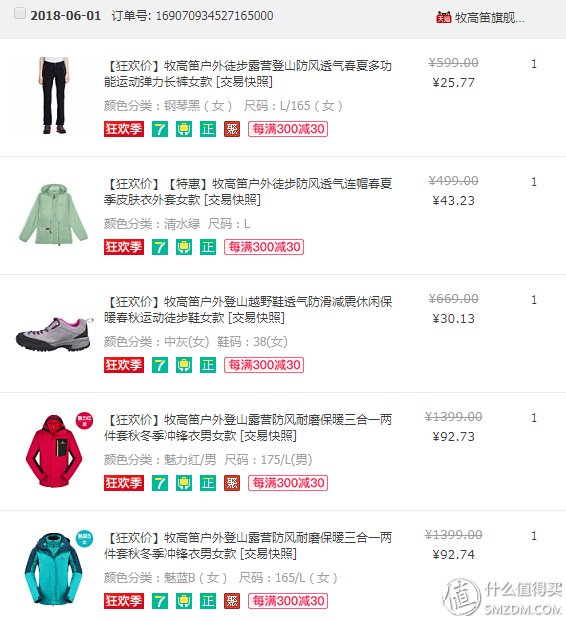This screenshot has height=621, width=566.
Task: Click 每满300减30 coupon tag on teal jacket item
Action: click(288, 601)
